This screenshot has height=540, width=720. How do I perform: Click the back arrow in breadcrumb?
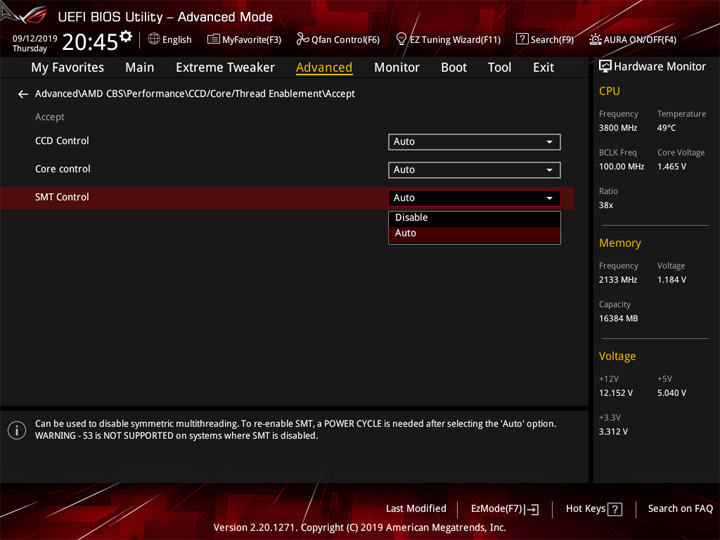tap(23, 94)
